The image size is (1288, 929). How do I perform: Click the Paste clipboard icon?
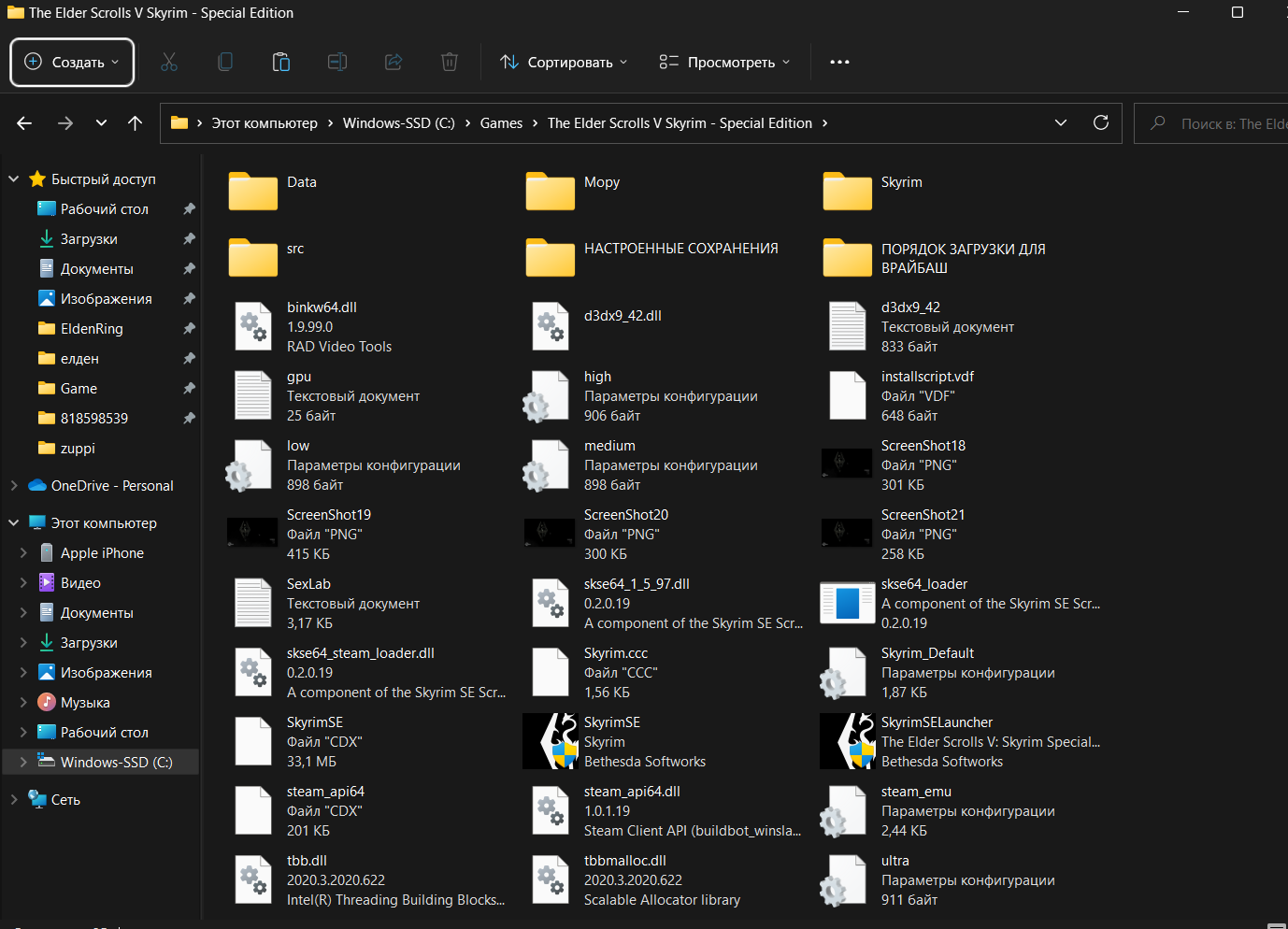tap(281, 63)
